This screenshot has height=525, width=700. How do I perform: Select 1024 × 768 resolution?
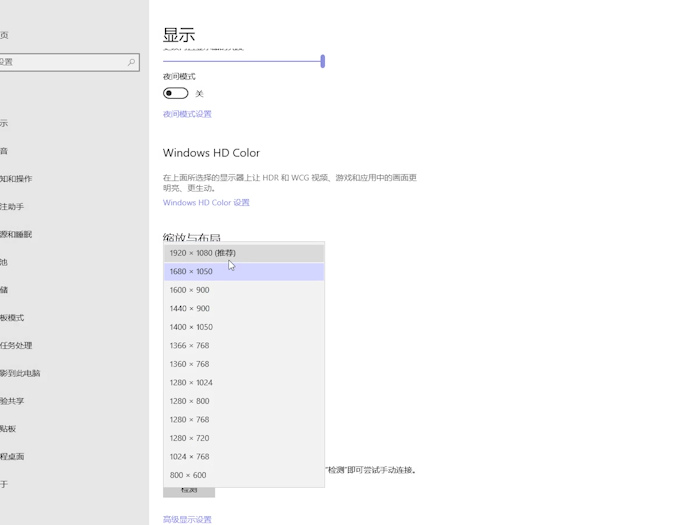point(244,457)
